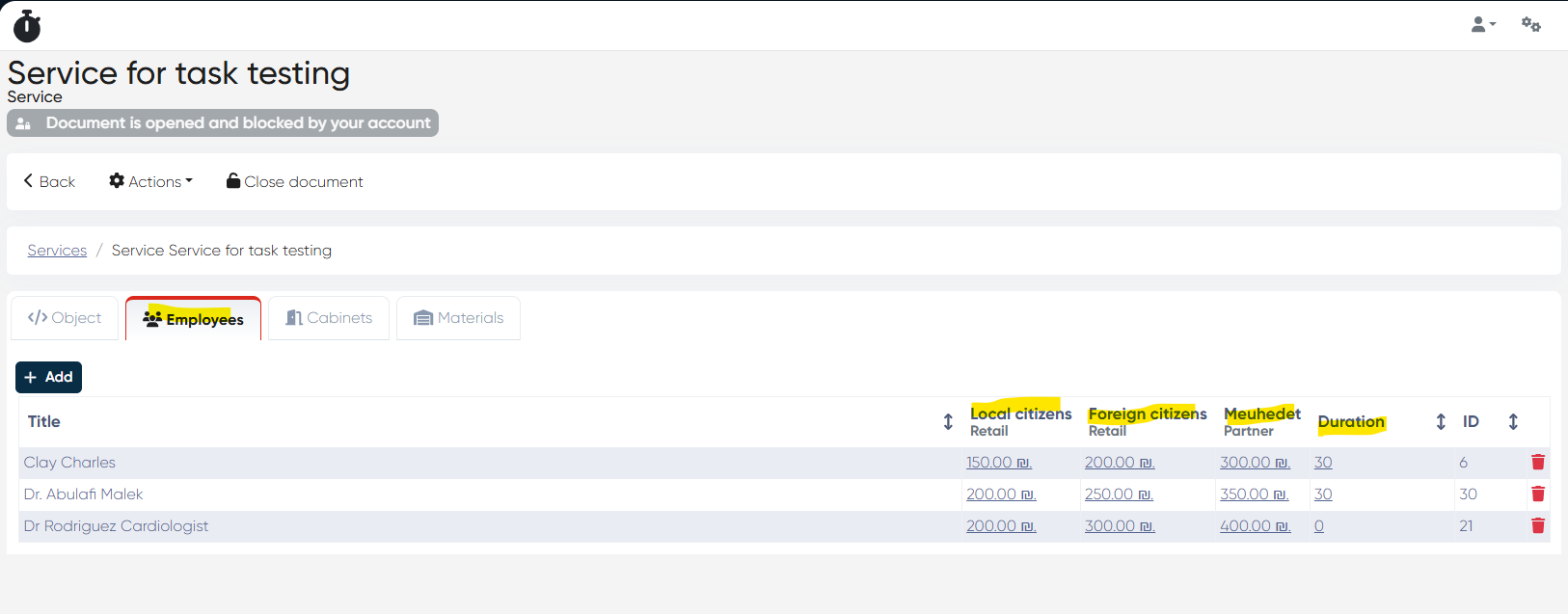
Task: Delete the Dr Rodriguez Cardiologist row
Action: point(1538,526)
